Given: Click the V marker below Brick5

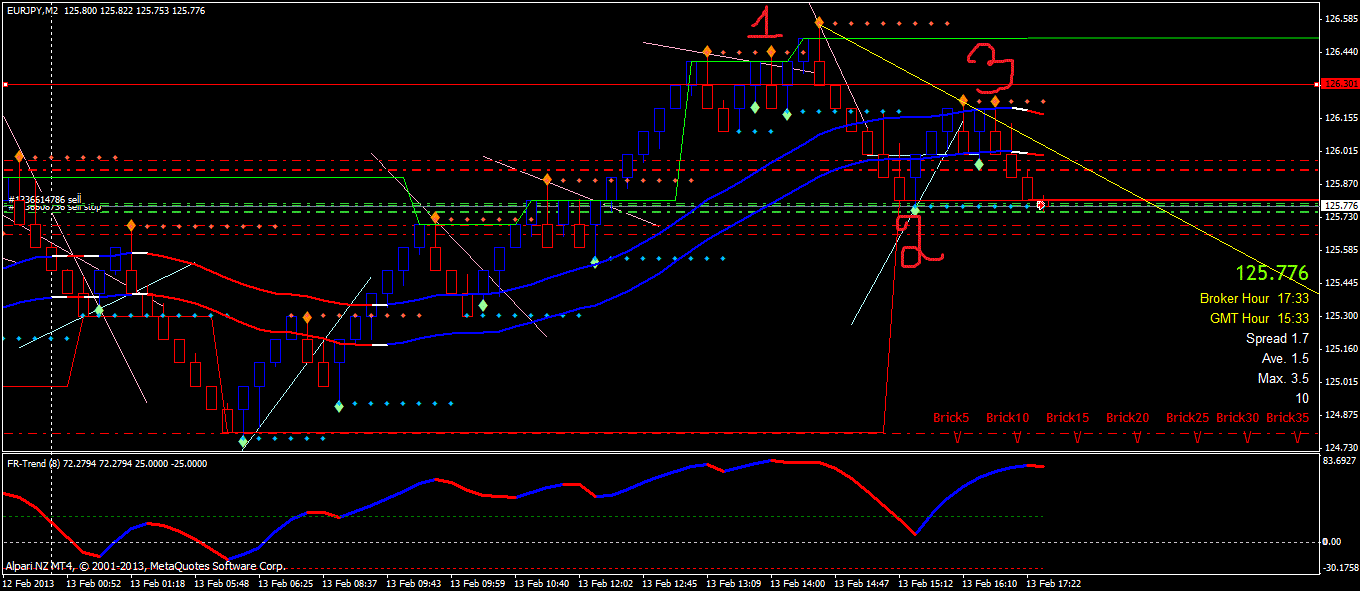Looking at the screenshot, I should [958, 438].
